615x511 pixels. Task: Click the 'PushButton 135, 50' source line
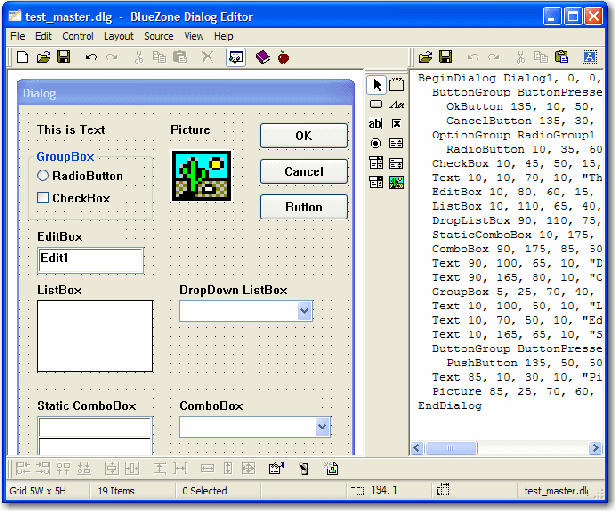pyautogui.click(x=524, y=363)
